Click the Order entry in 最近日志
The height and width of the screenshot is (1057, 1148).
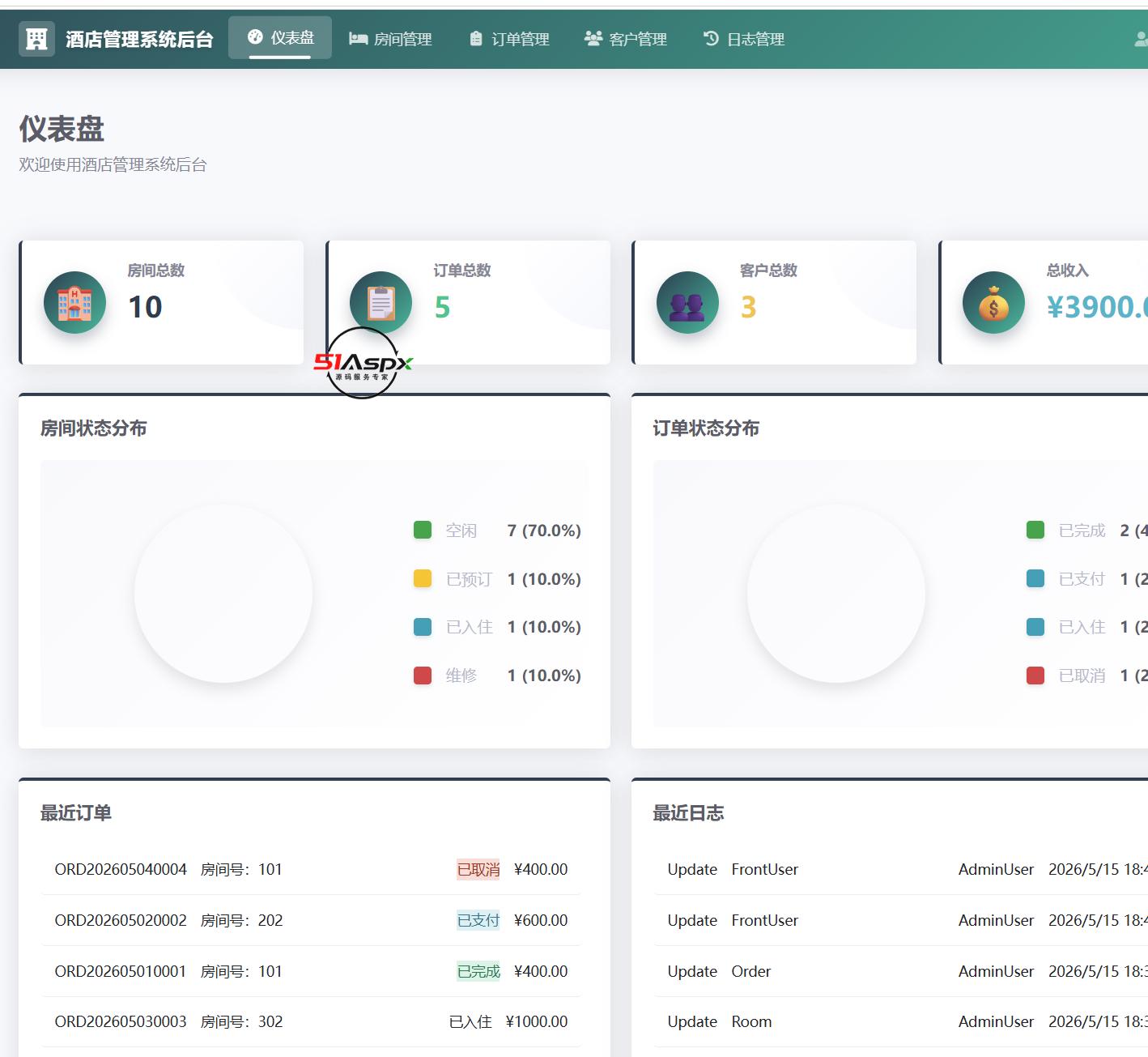coord(751,971)
